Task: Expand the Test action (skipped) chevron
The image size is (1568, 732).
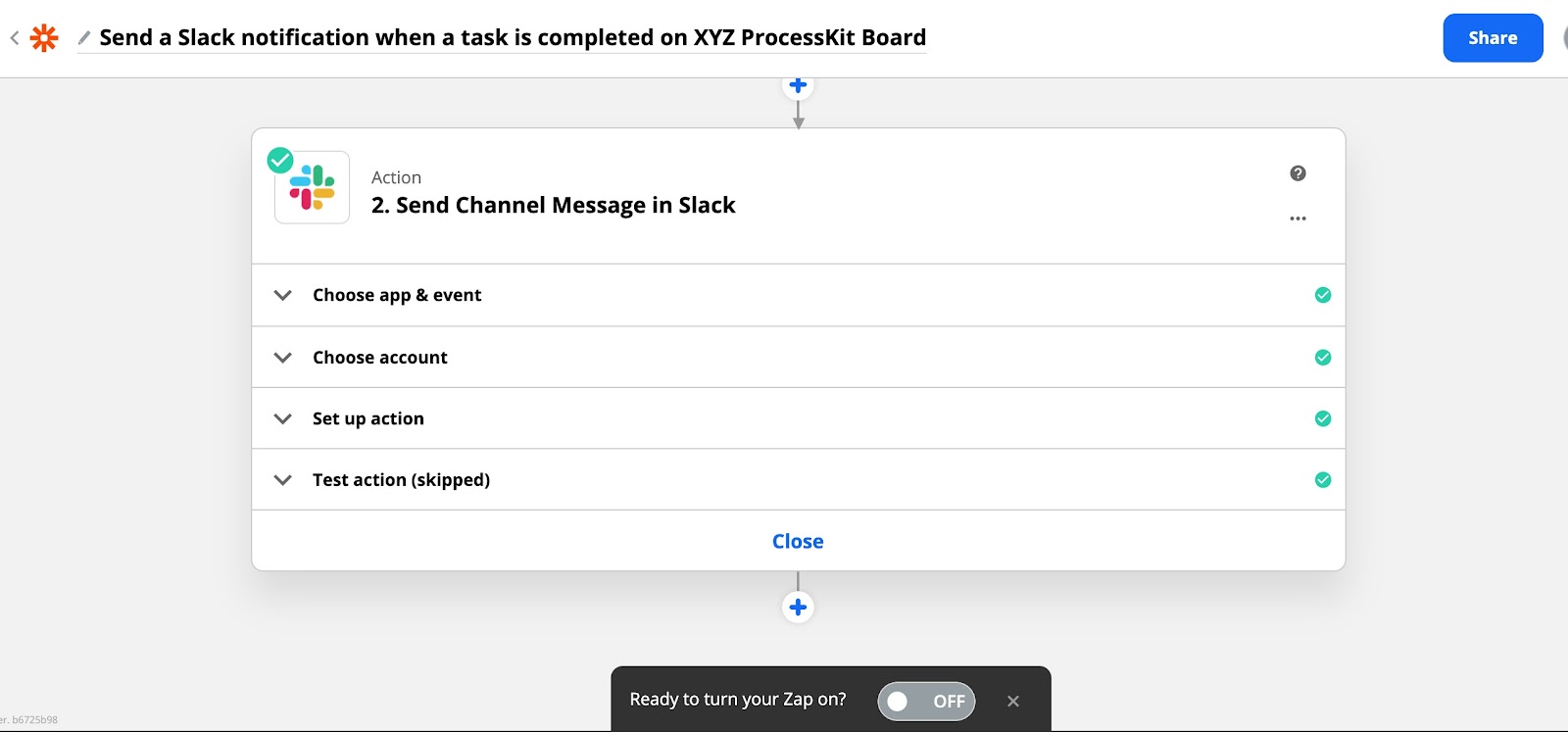Action: 283,480
